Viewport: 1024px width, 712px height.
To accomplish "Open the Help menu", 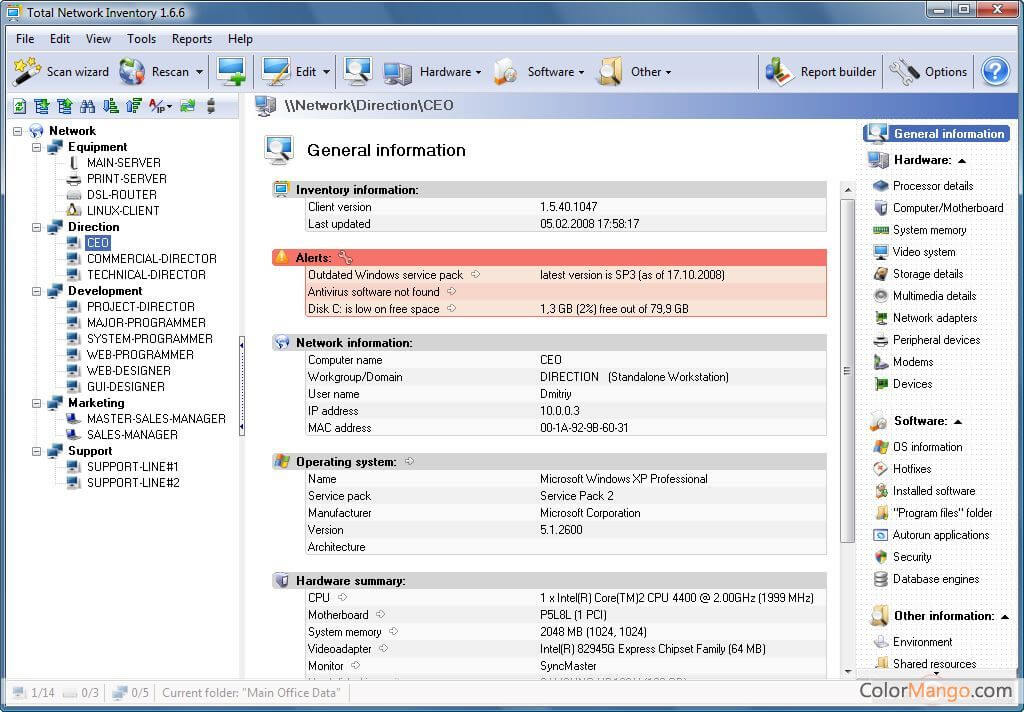I will point(240,39).
